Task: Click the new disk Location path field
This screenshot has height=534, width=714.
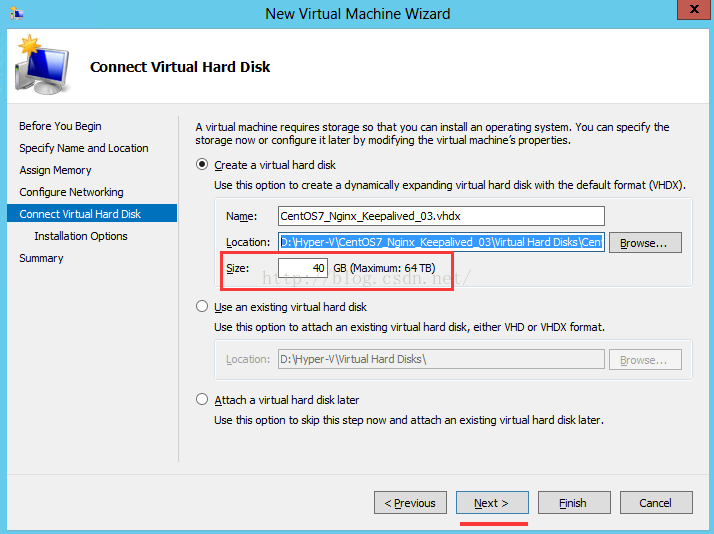Action: point(441,242)
